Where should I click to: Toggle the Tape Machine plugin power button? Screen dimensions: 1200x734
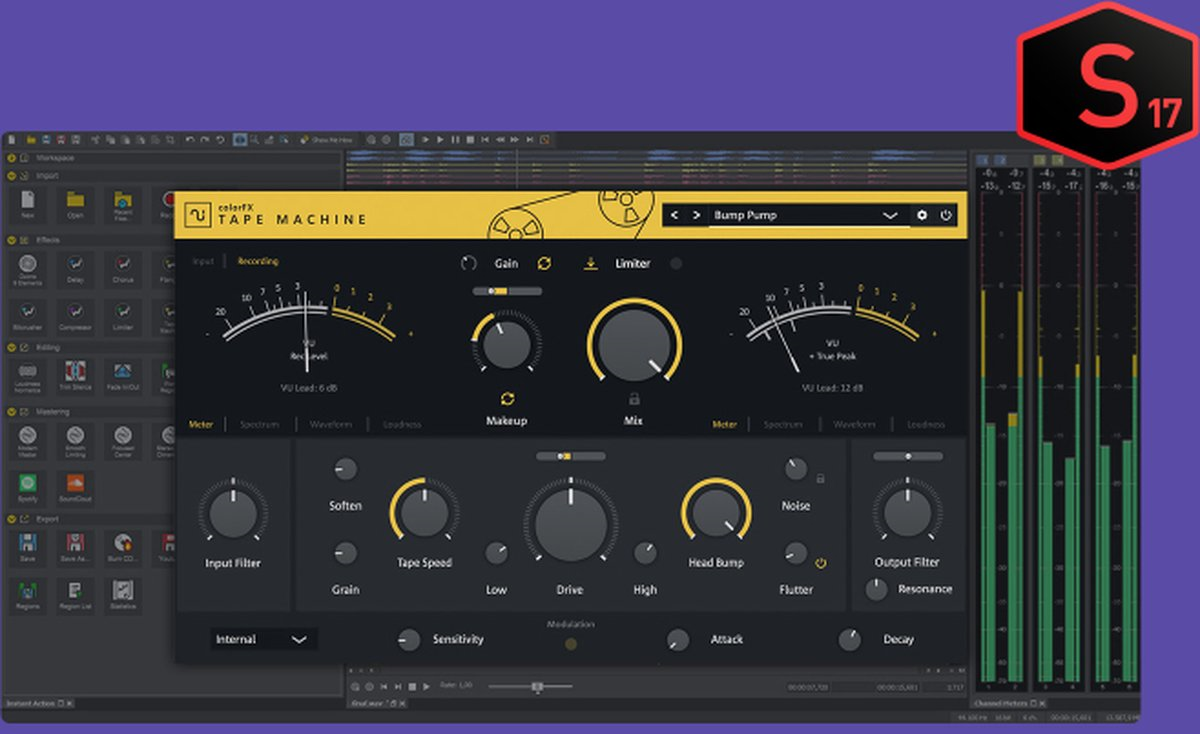click(x=946, y=215)
